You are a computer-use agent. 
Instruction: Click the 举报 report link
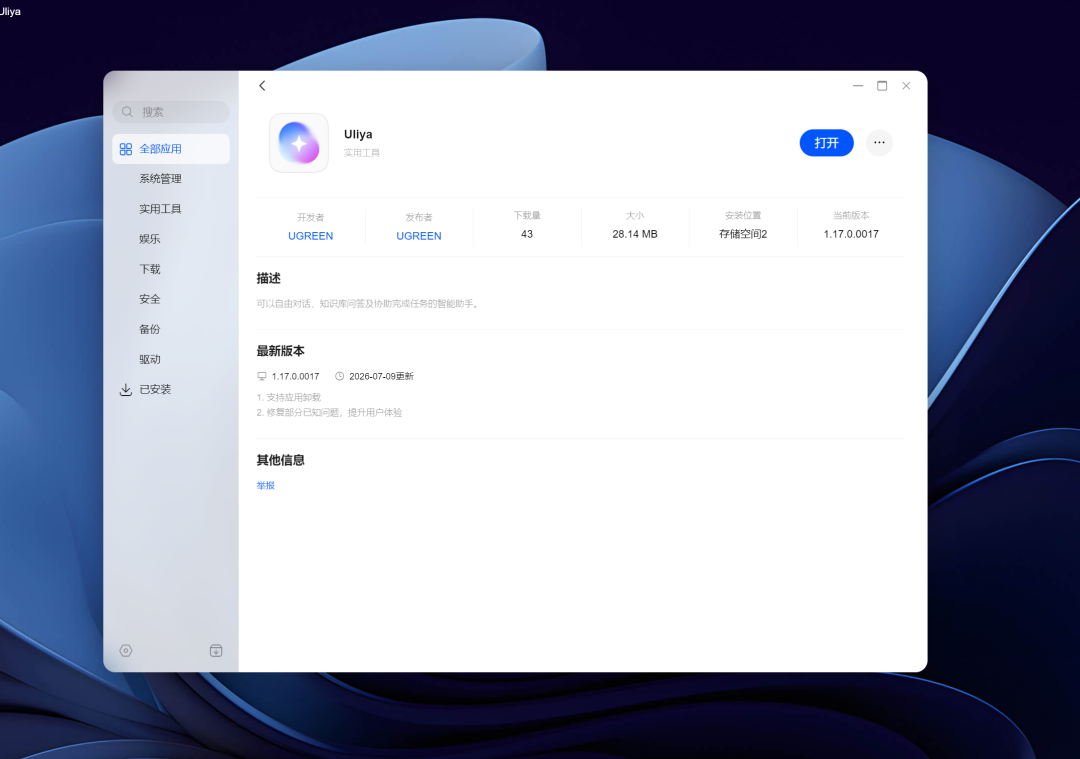[x=266, y=486]
